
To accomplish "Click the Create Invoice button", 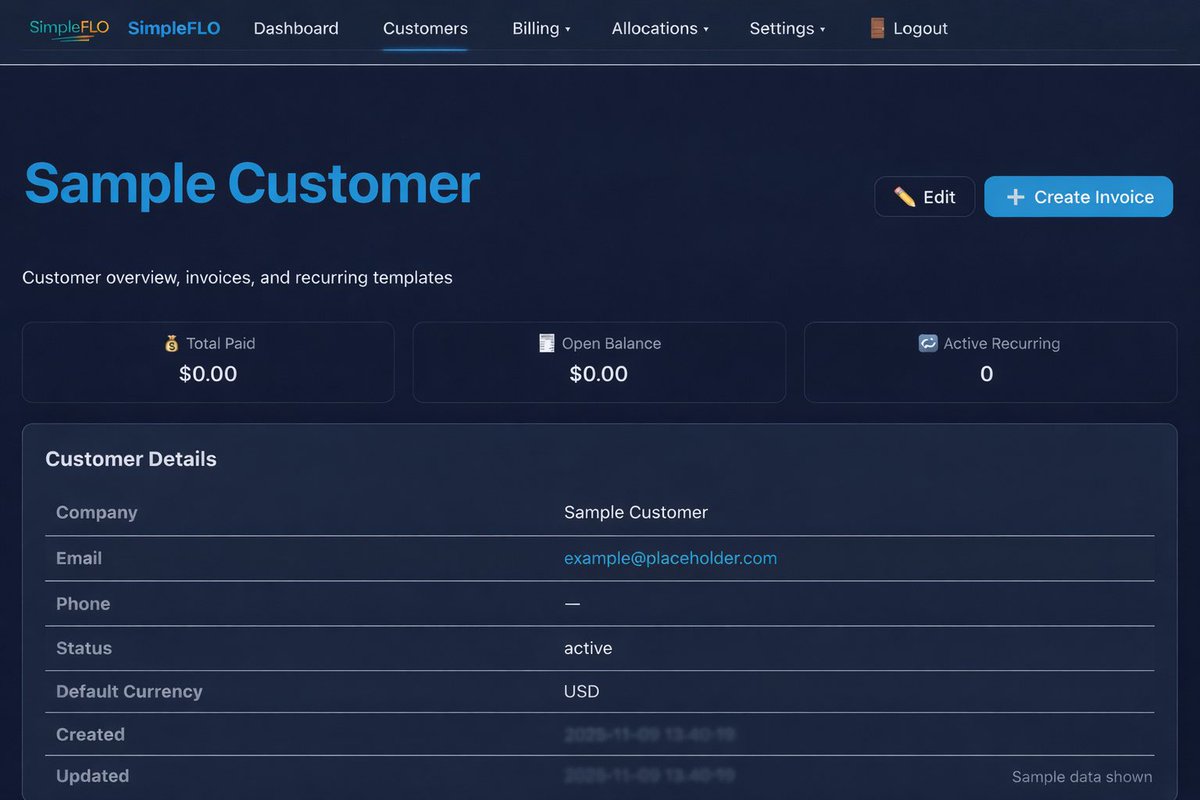I will tap(1078, 197).
